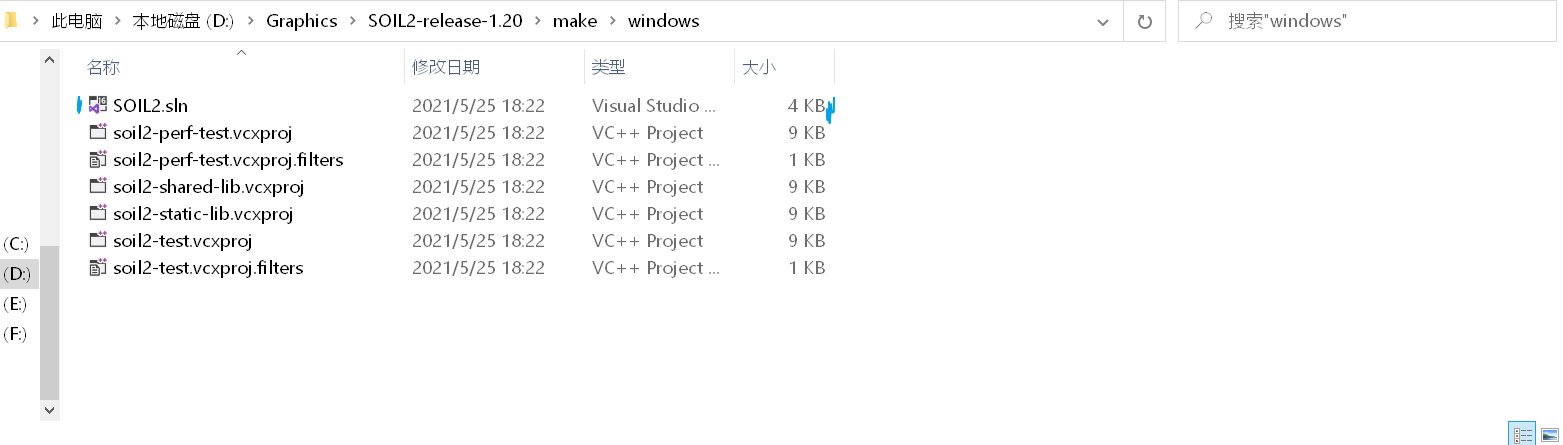The image size is (1563, 445).
Task: Click the SOIL2.sln Visual Studio solution icon
Action: click(x=98, y=105)
